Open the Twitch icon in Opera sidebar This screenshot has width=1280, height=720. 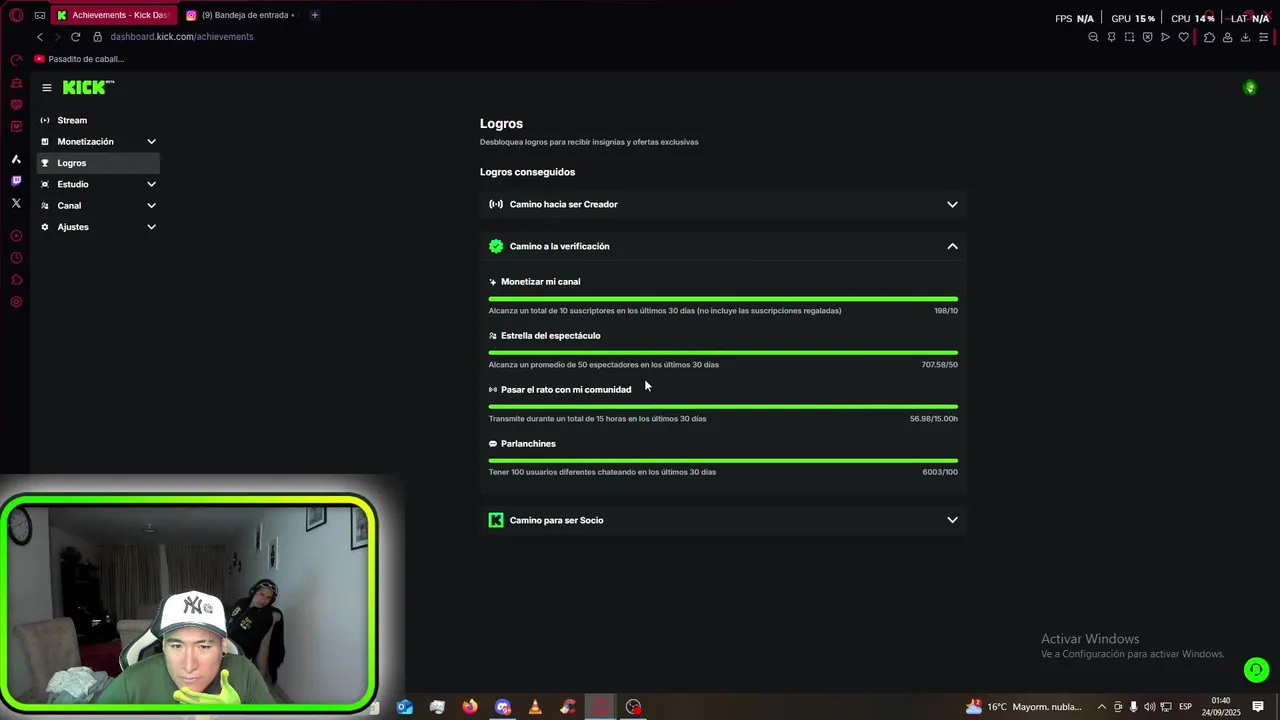pyautogui.click(x=16, y=181)
